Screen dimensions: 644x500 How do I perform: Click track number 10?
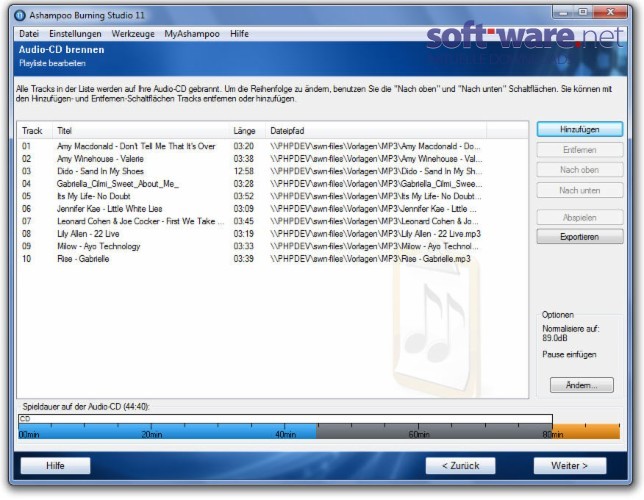26,259
